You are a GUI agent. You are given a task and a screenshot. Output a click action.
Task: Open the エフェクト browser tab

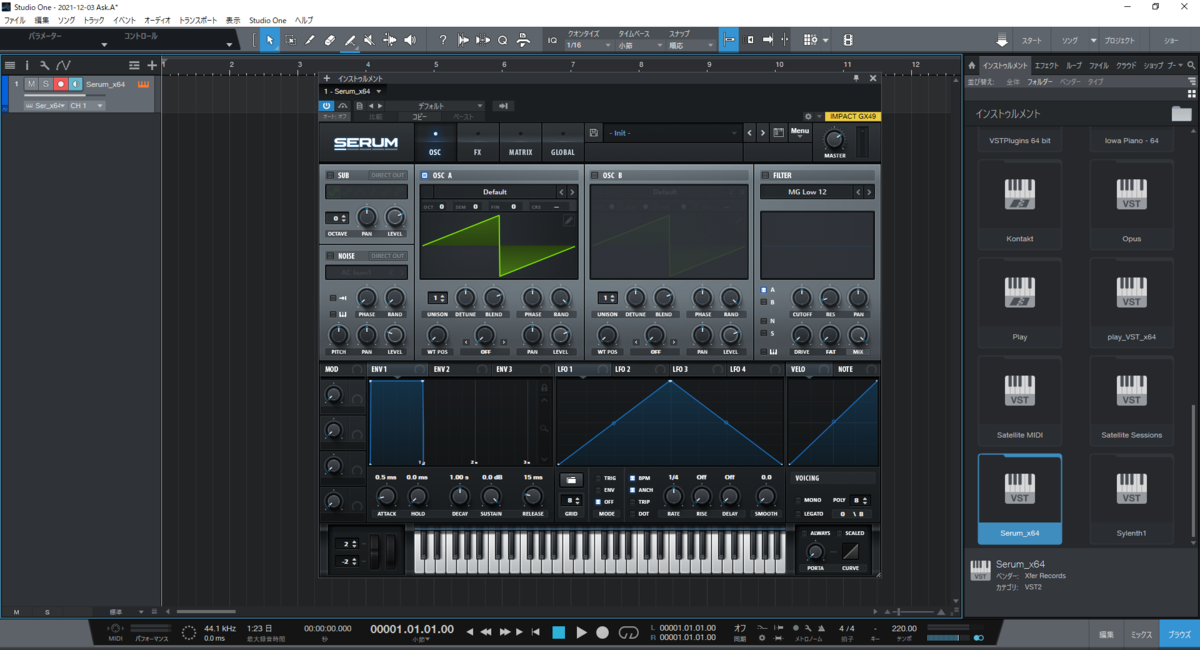tap(1046, 65)
